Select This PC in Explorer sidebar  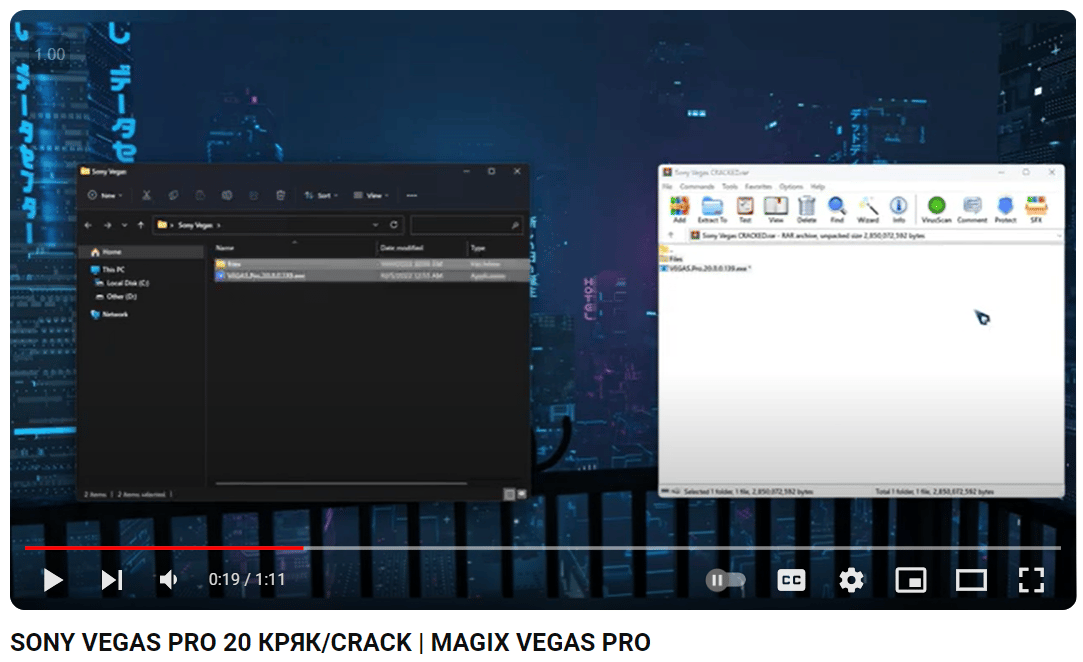click(108, 269)
